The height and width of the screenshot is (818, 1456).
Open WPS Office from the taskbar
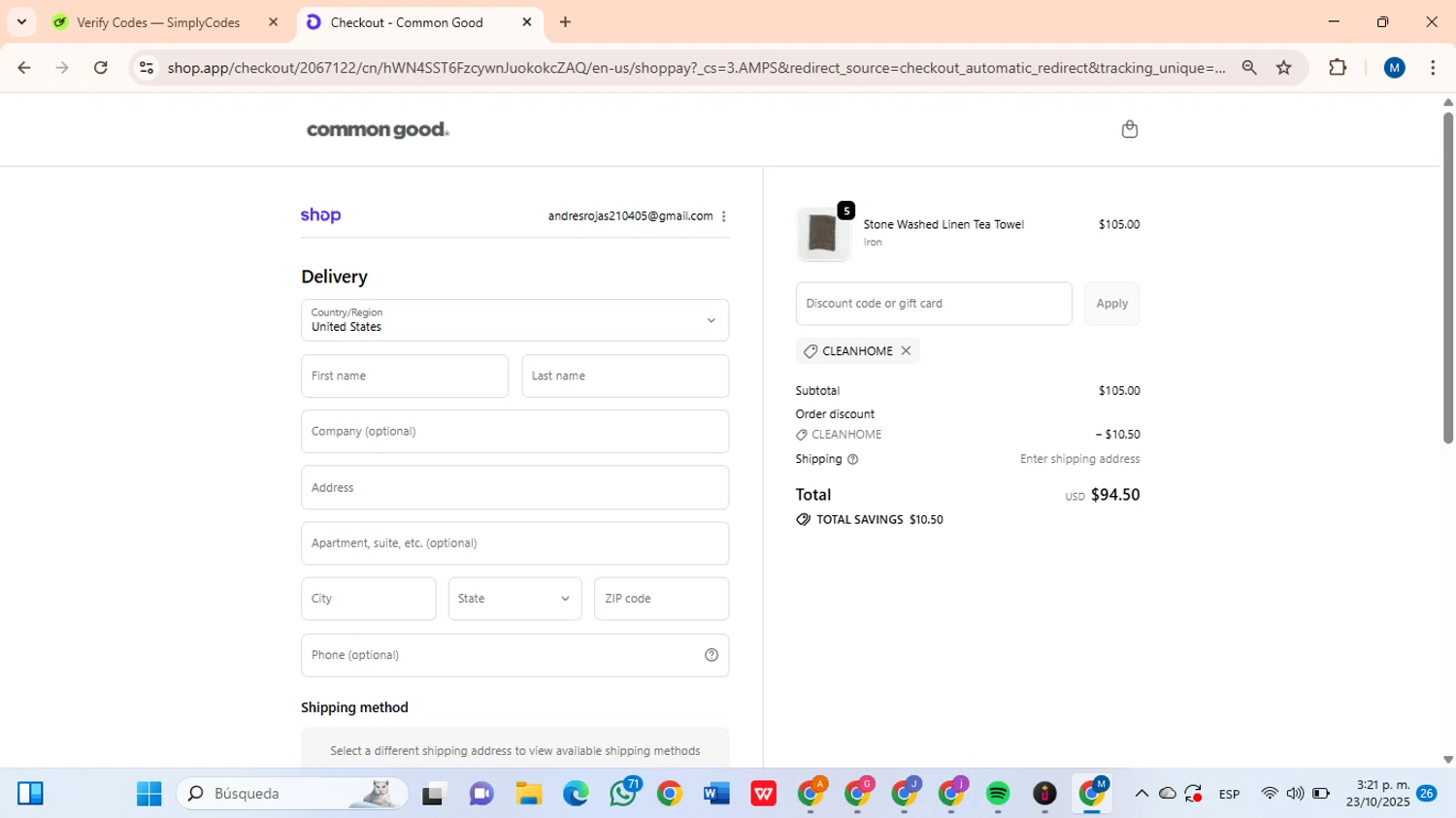pos(764,794)
